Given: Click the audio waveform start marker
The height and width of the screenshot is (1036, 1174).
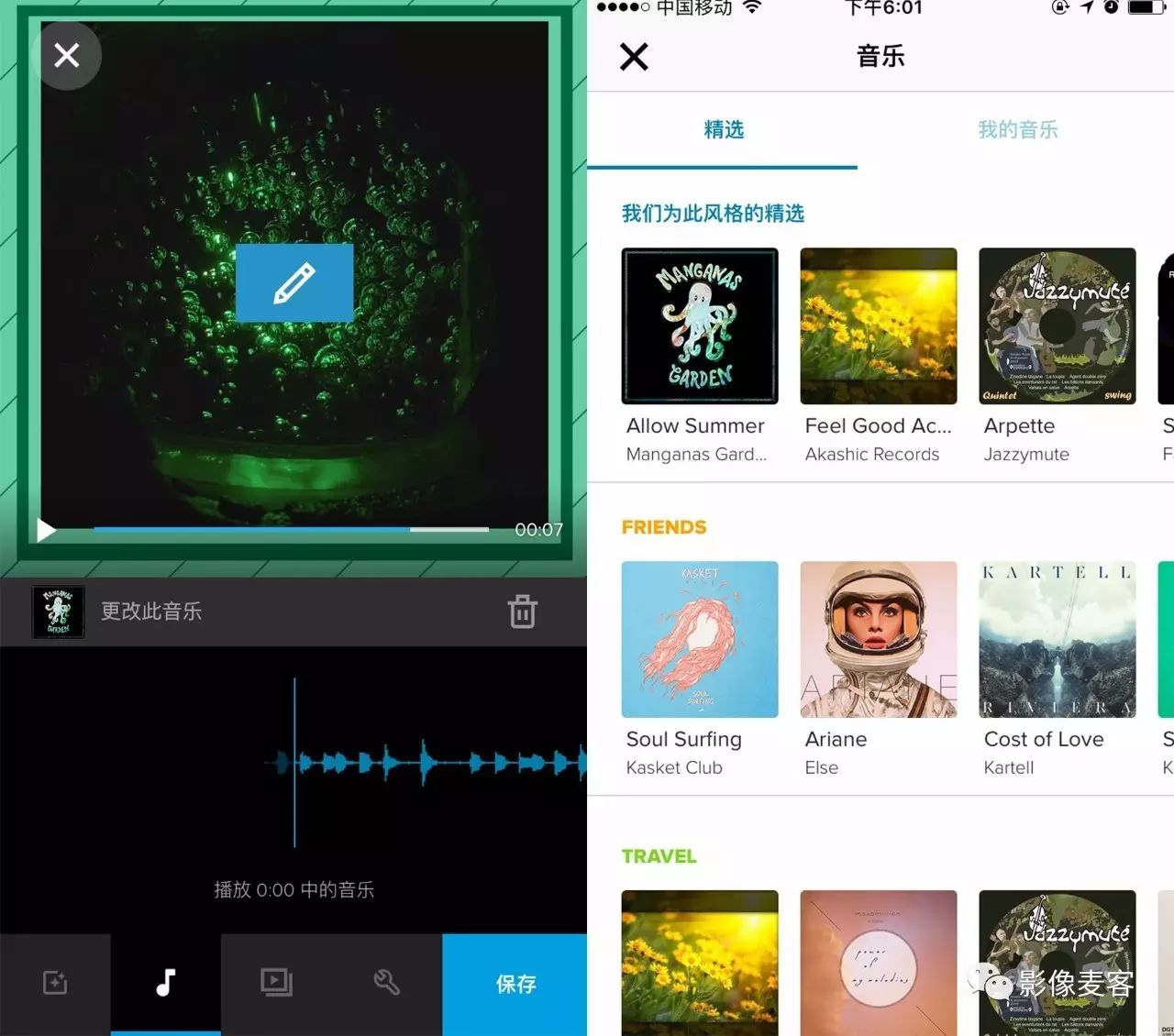Looking at the screenshot, I should pyautogui.click(x=294, y=762).
